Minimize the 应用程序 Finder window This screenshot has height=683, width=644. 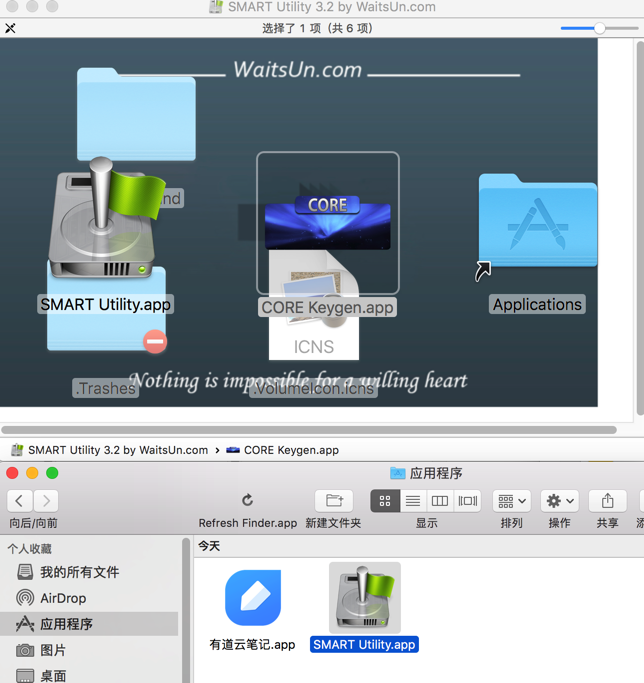[x=32, y=473]
